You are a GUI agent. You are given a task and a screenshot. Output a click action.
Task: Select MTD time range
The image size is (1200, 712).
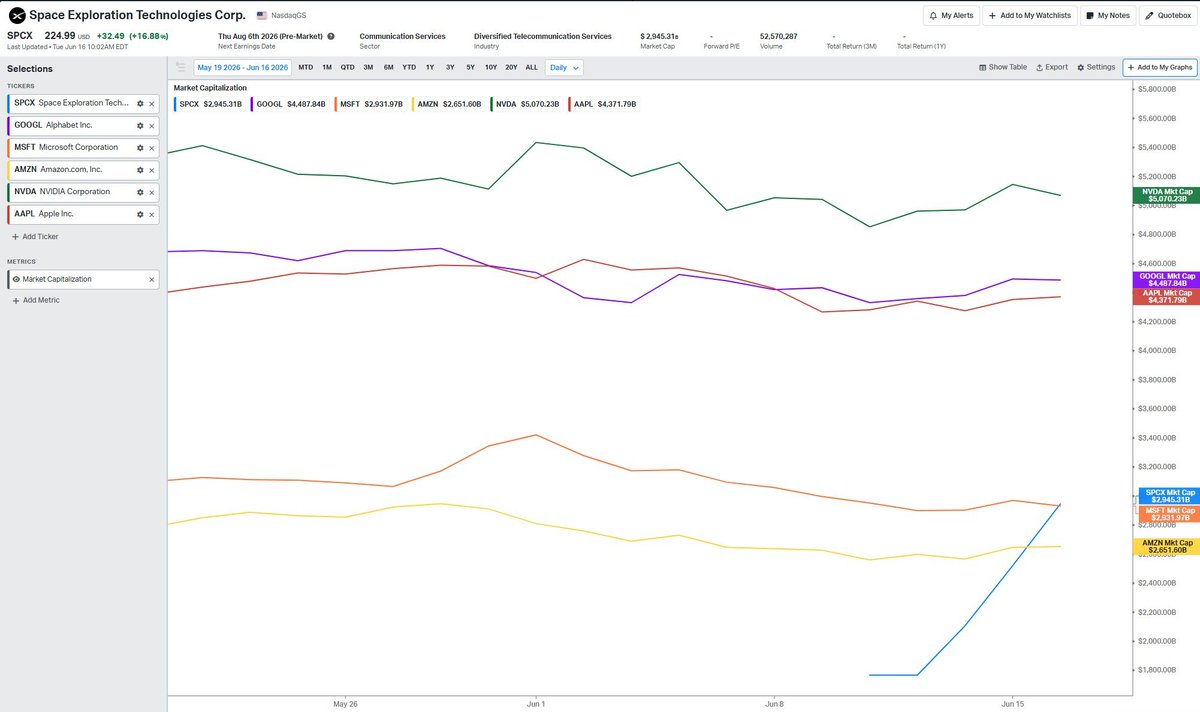[305, 67]
